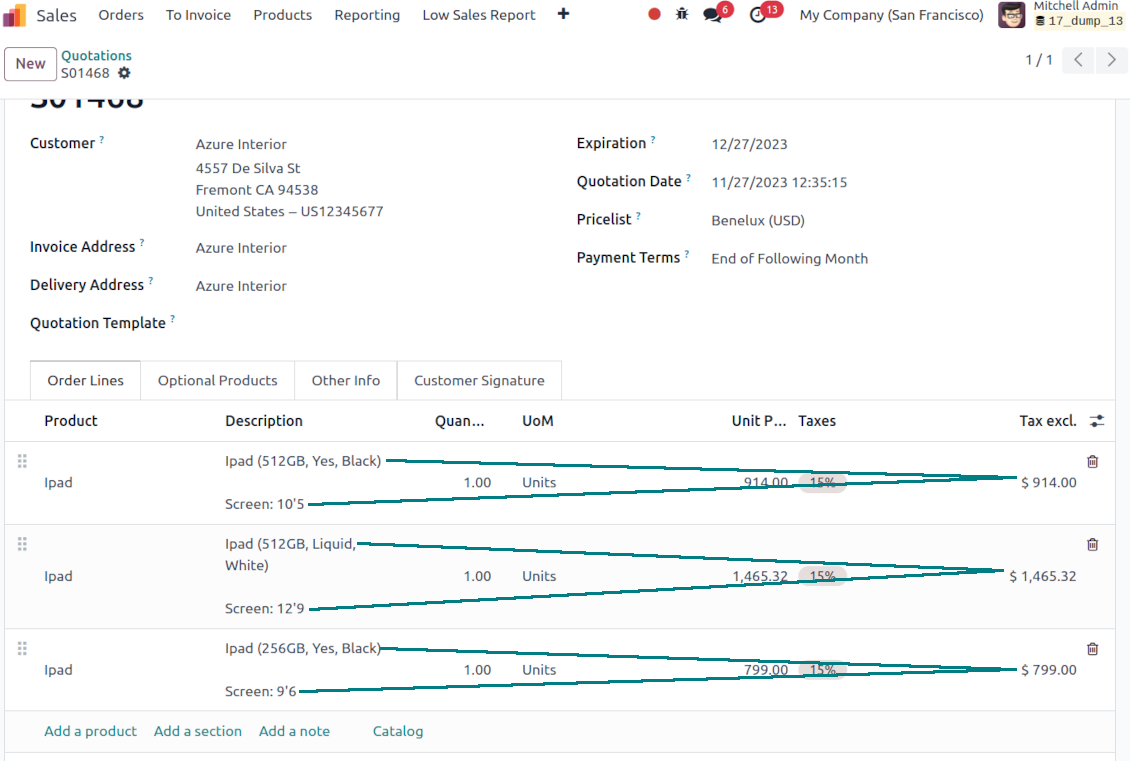Sort by Description column header
Screen dimensions: 1130x761
click(x=264, y=421)
